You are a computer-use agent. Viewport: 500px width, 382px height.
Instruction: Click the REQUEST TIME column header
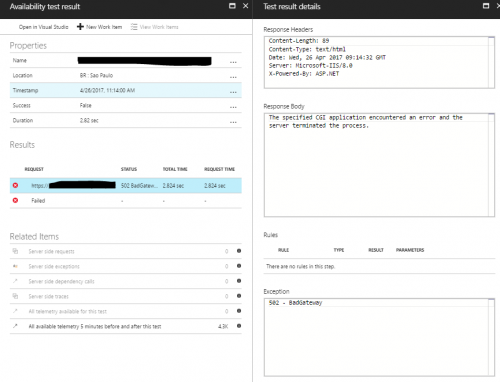click(x=219, y=169)
